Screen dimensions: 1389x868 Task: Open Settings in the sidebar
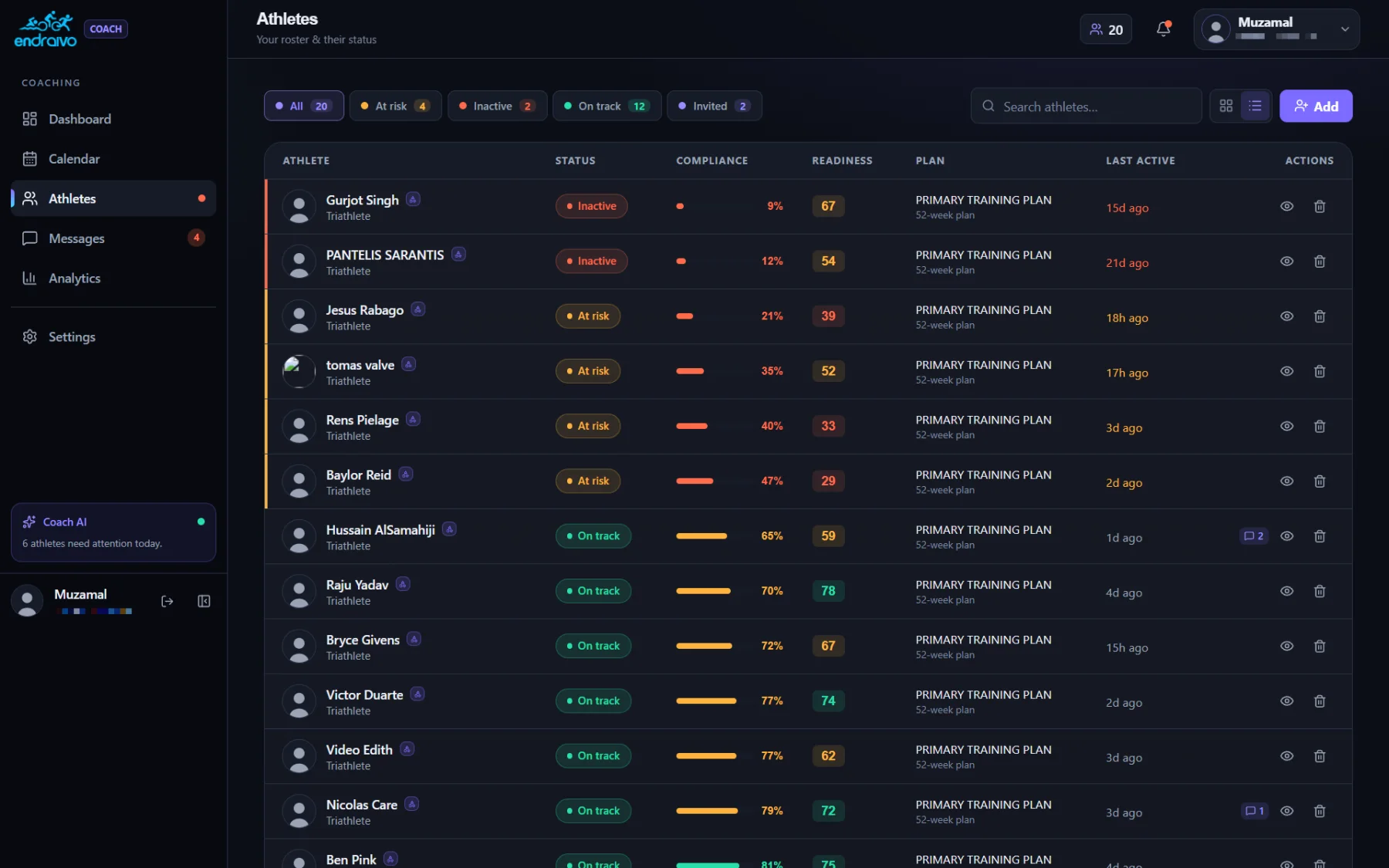point(113,336)
